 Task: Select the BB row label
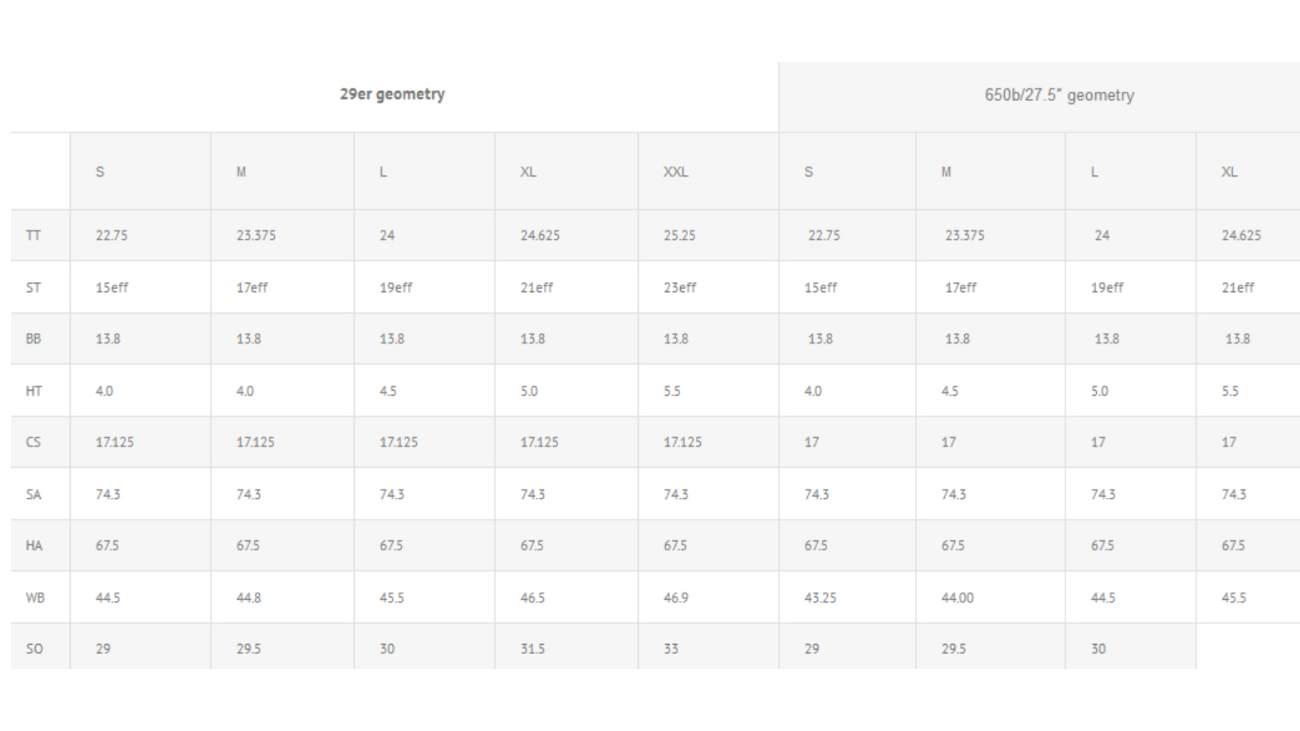tap(33, 339)
